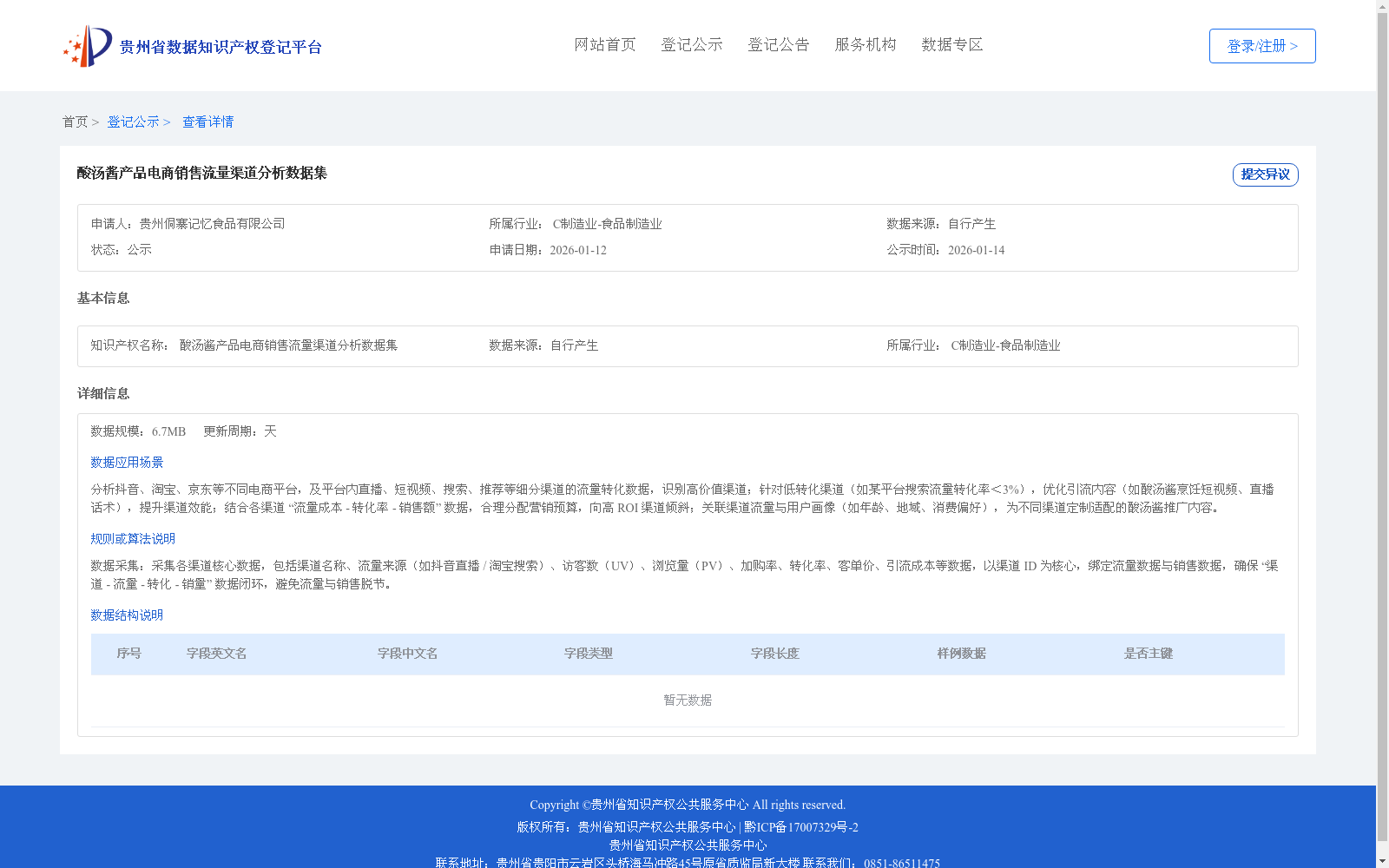
Task: Click the 申请日期 value 2026-01-12
Action: coord(578,250)
